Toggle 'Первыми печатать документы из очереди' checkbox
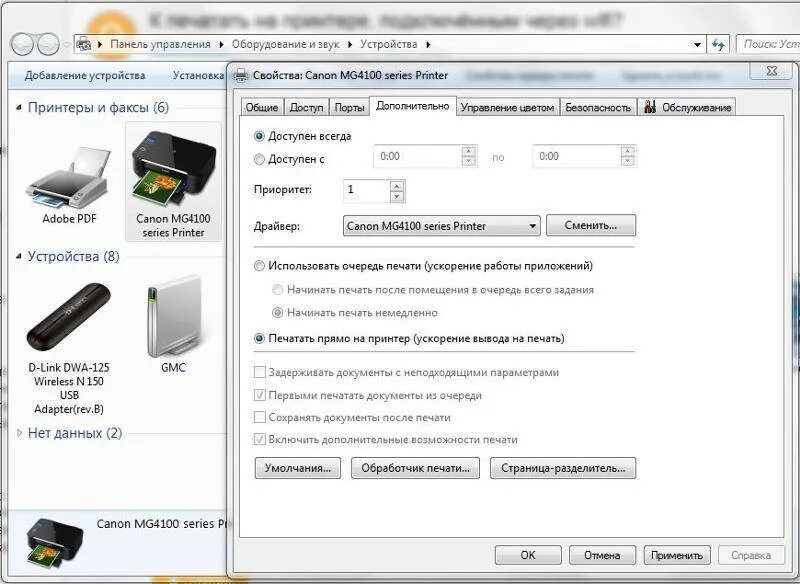 [260, 395]
